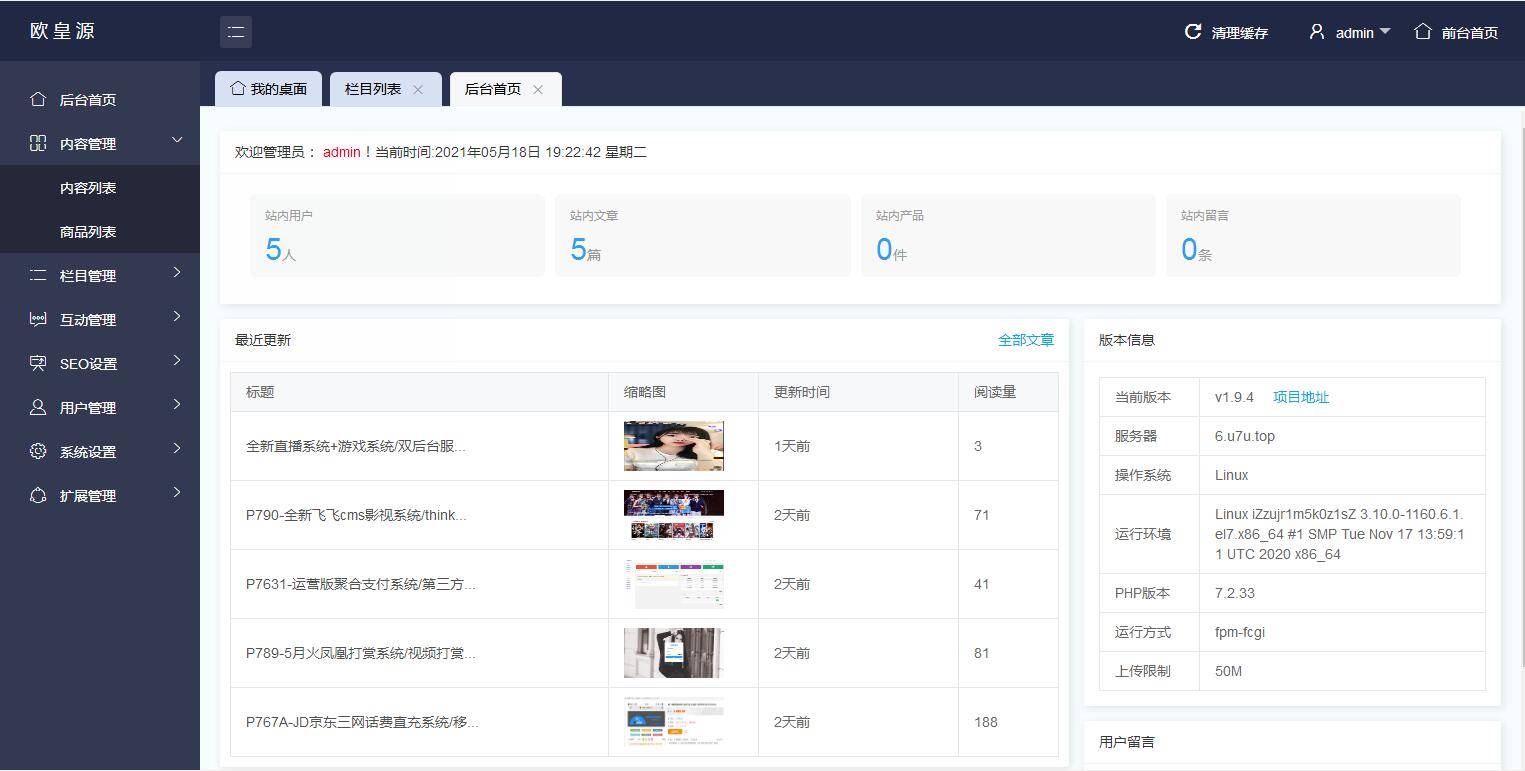This screenshot has height=771, width=1525.
Task: Open 前台首页 via the home icon
Action: (1423, 31)
